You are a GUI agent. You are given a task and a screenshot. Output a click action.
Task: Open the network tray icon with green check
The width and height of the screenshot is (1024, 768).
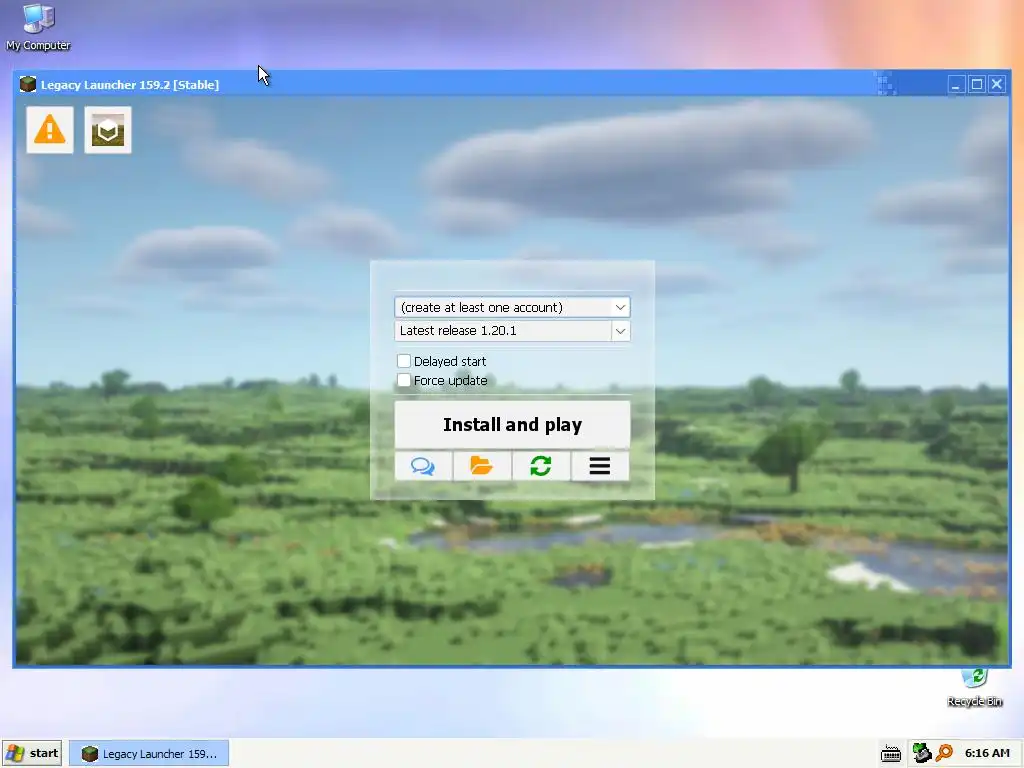(921, 753)
